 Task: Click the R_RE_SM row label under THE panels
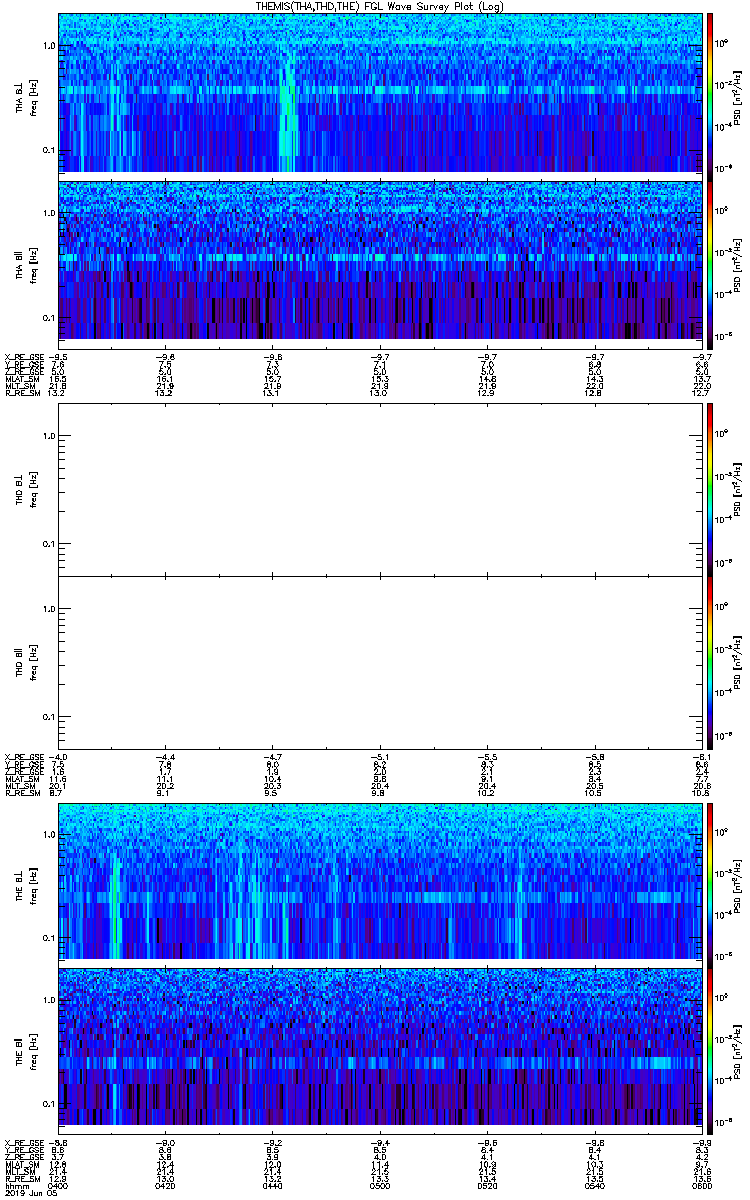pyautogui.click(x=22, y=1178)
